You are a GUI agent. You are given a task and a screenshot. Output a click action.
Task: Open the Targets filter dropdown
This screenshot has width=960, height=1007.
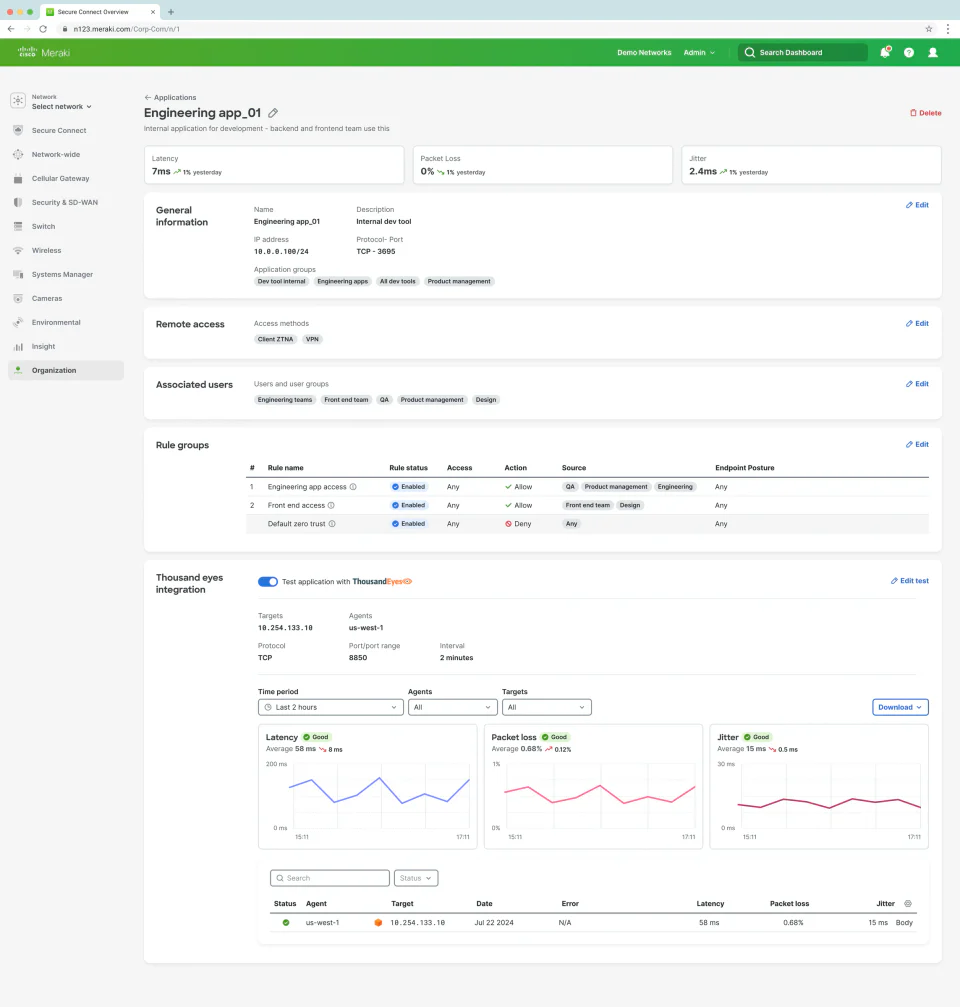546,707
